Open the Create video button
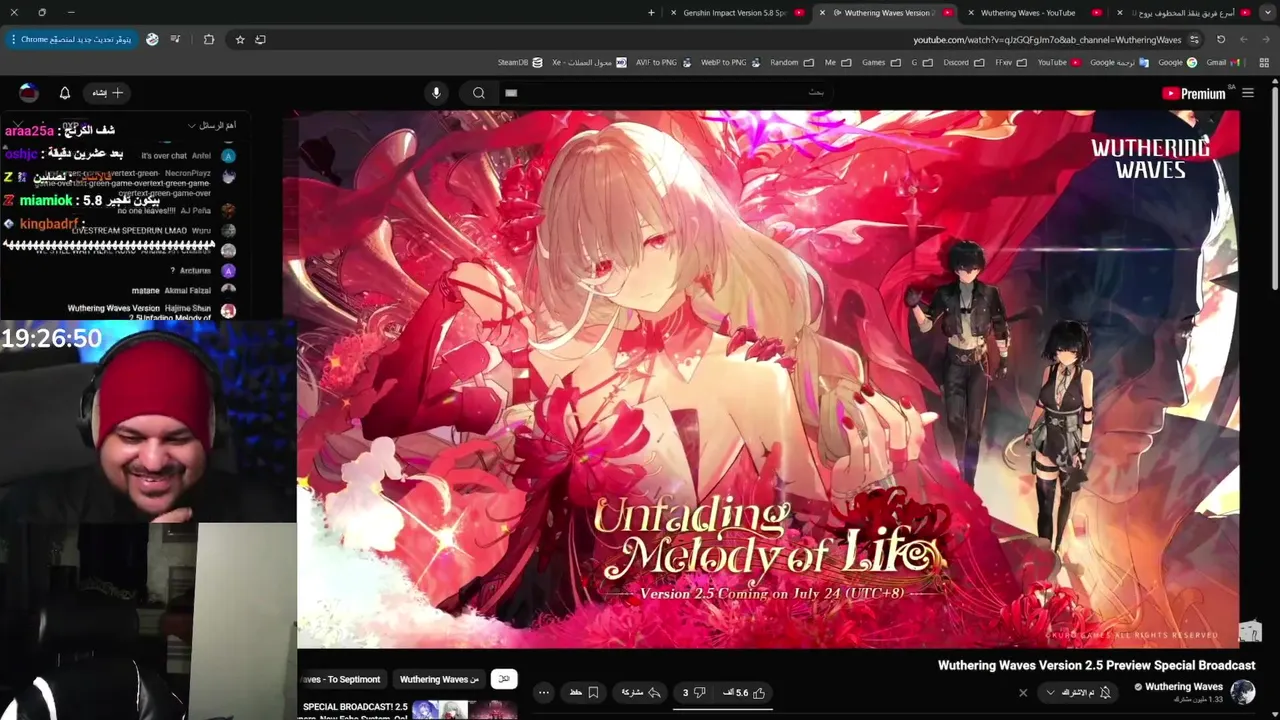 coord(108,93)
